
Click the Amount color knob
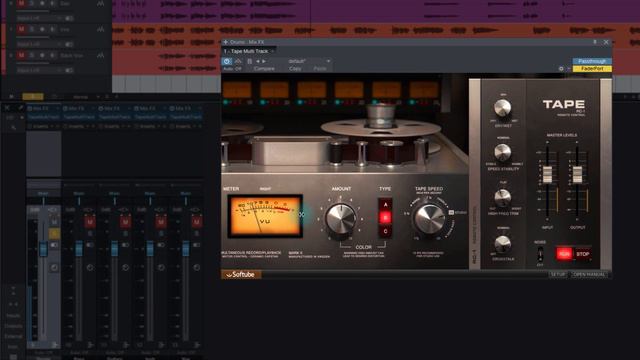[x=340, y=219]
